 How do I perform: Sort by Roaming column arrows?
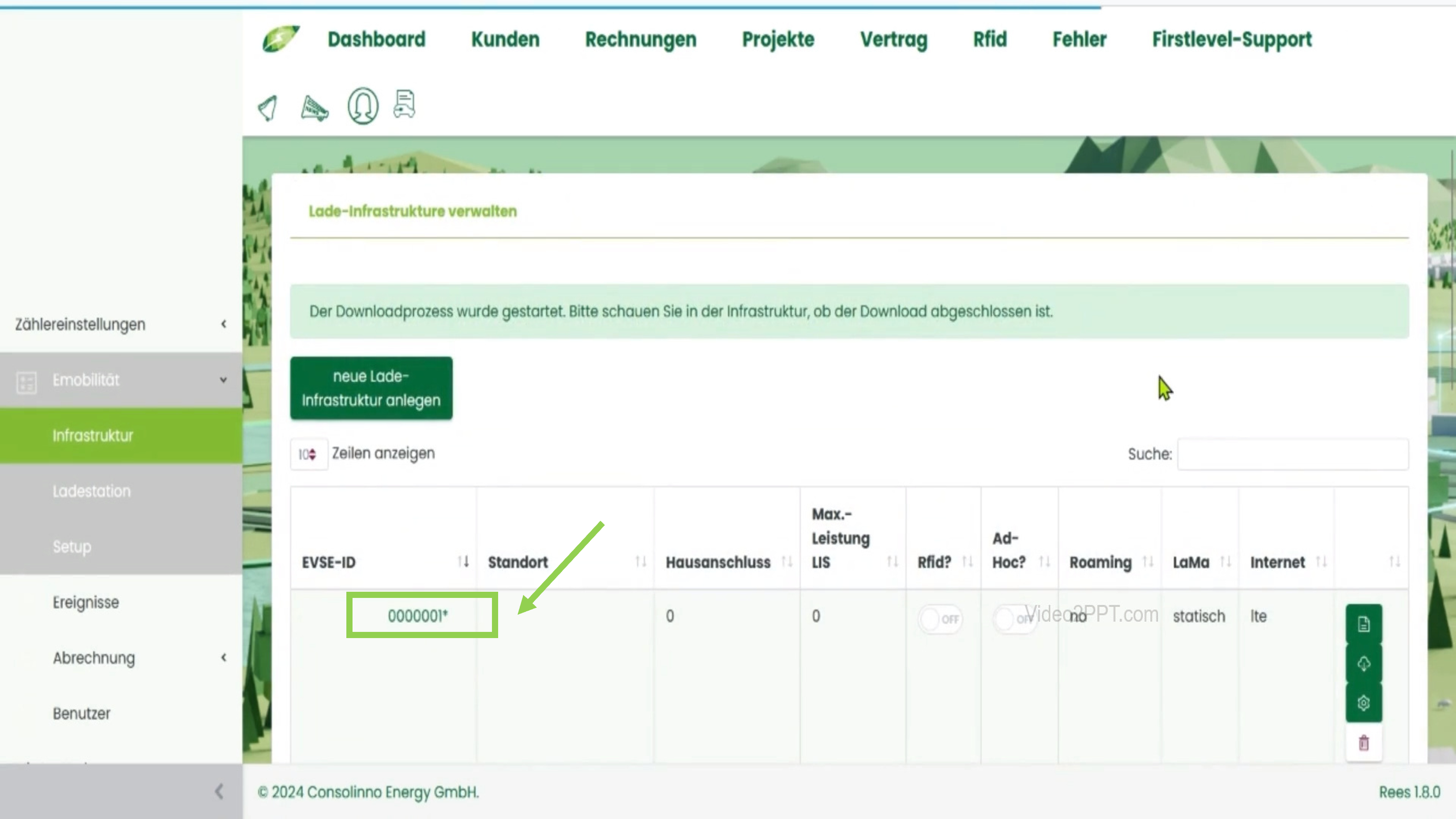pos(1148,562)
